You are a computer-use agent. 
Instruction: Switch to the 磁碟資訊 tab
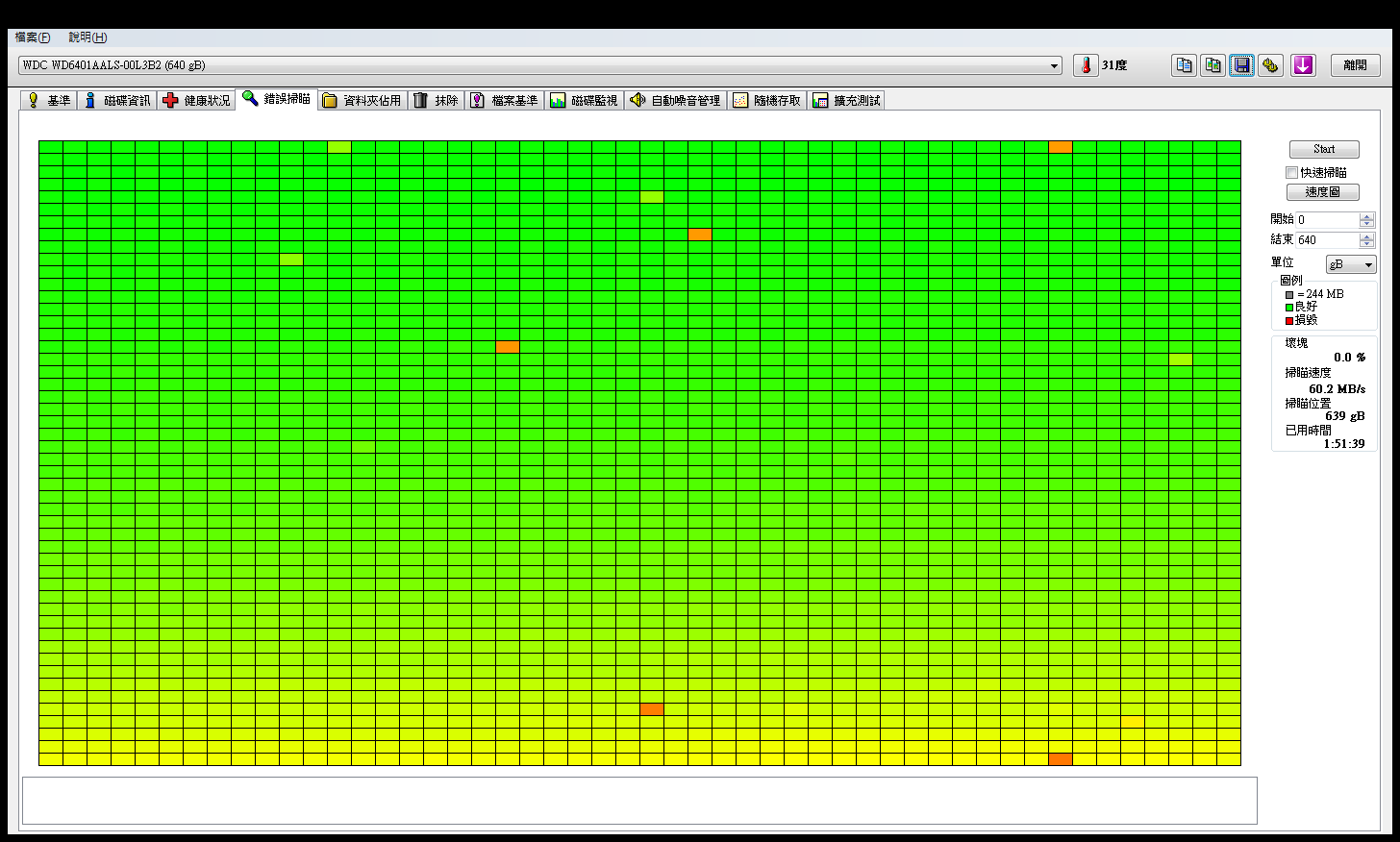(x=116, y=100)
